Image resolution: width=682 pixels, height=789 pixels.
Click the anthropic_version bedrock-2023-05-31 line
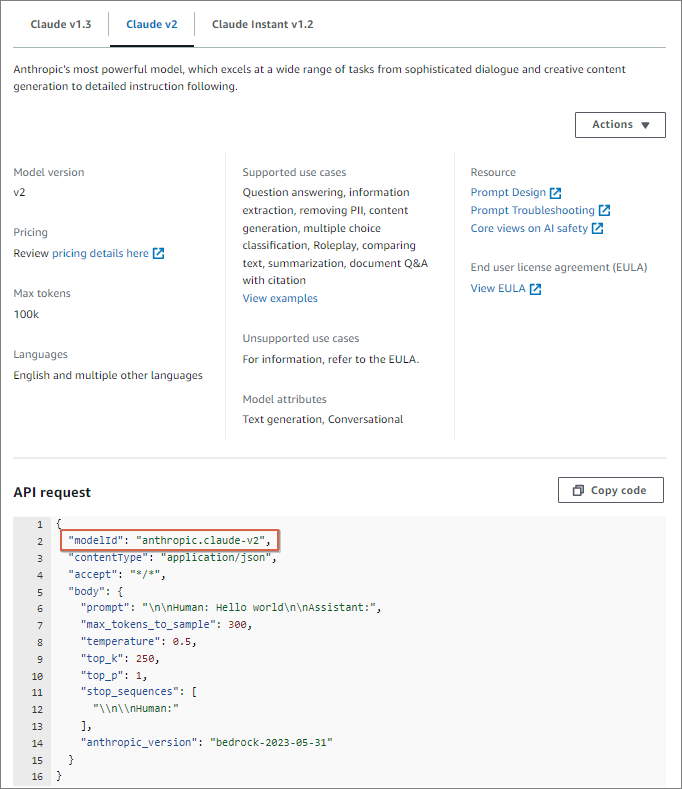click(206, 742)
